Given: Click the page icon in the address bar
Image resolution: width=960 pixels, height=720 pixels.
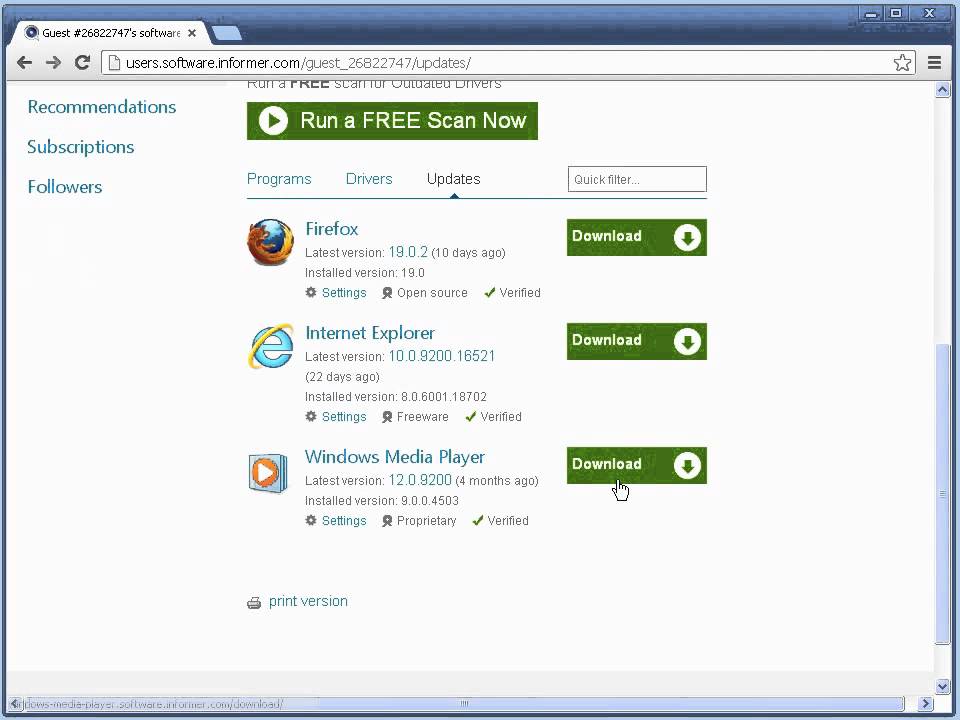Looking at the screenshot, I should coord(114,62).
